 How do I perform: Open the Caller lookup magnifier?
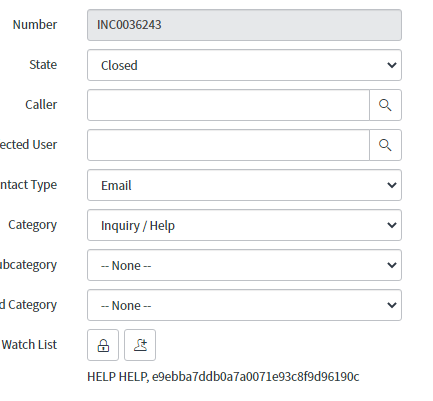385,105
